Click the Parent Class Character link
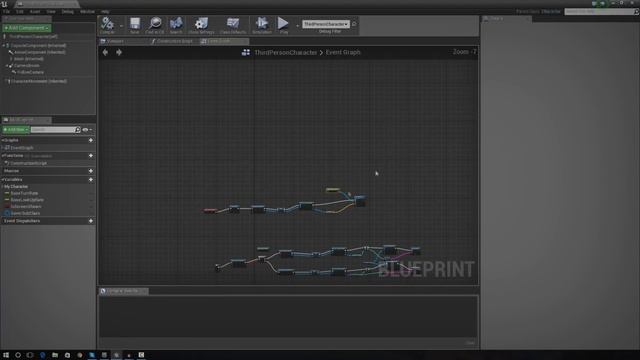The image size is (640, 360). [x=551, y=11]
